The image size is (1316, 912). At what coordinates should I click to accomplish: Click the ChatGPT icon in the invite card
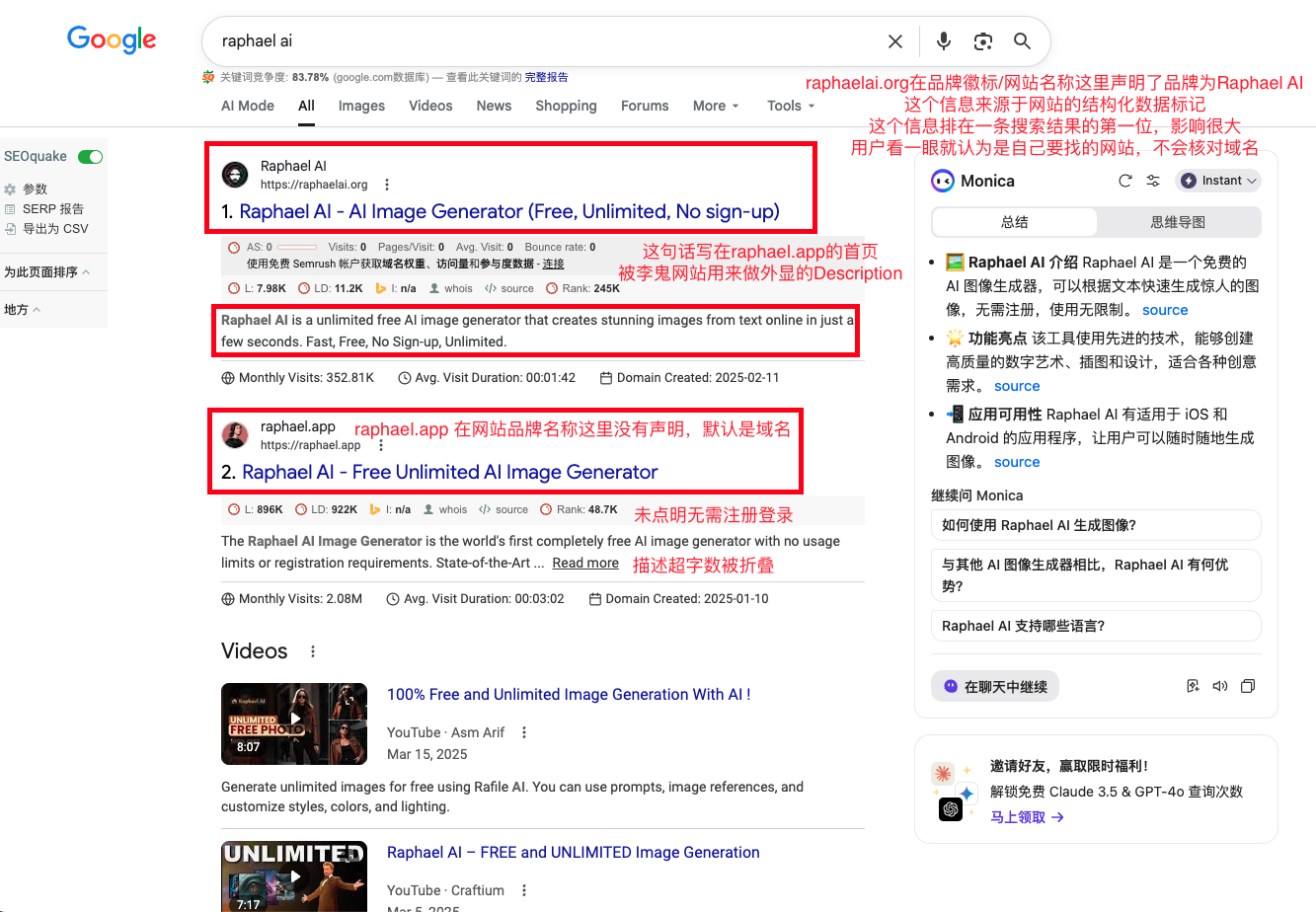pos(951,809)
